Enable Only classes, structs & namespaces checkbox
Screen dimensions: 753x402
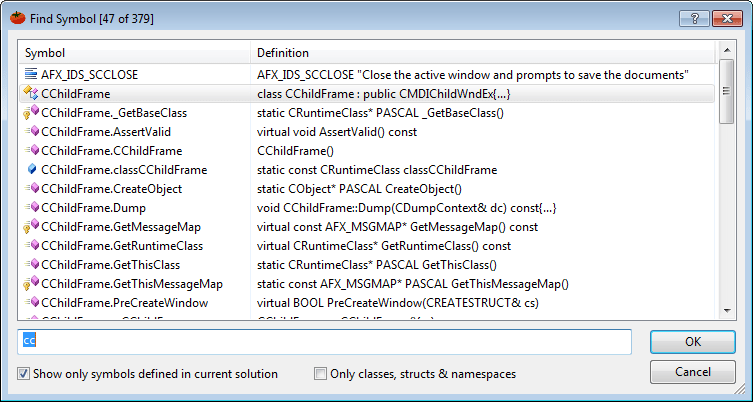point(320,374)
